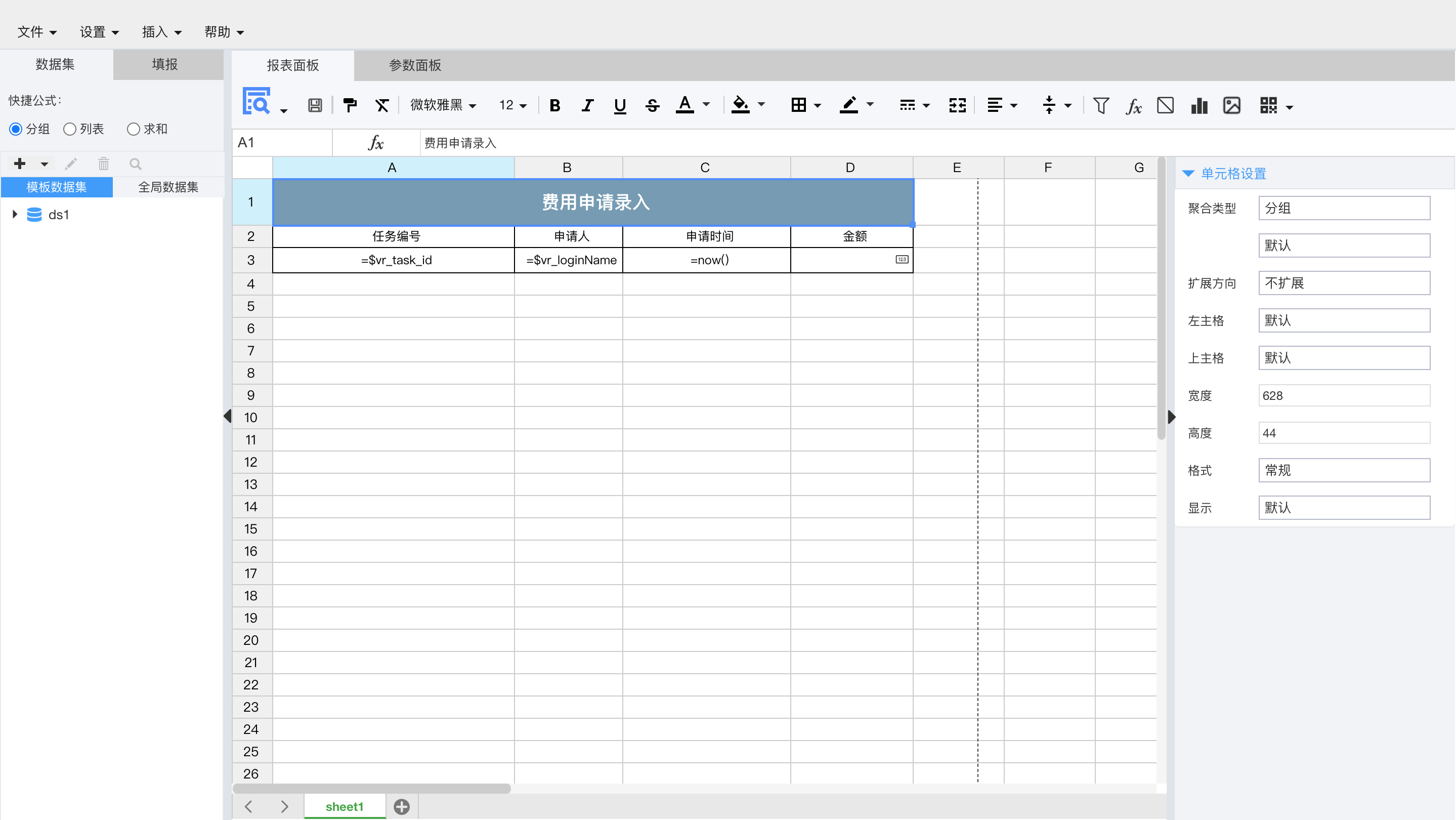
Task: Insert an image via picture icon
Action: click(x=1231, y=105)
